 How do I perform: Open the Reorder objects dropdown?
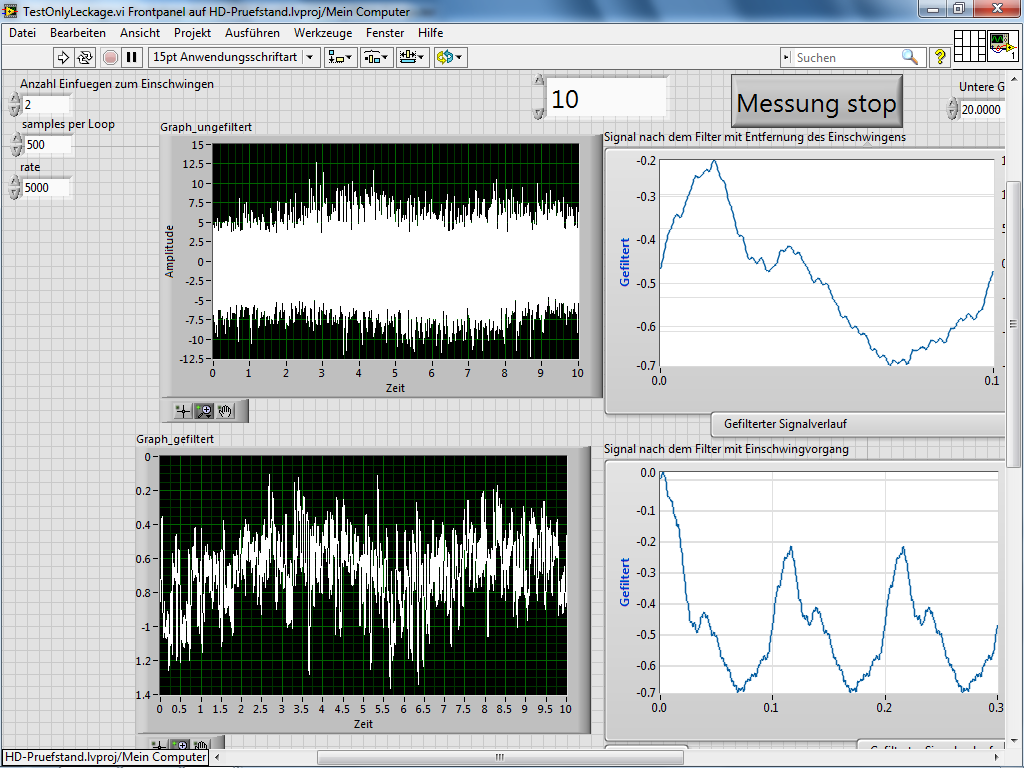(x=450, y=57)
